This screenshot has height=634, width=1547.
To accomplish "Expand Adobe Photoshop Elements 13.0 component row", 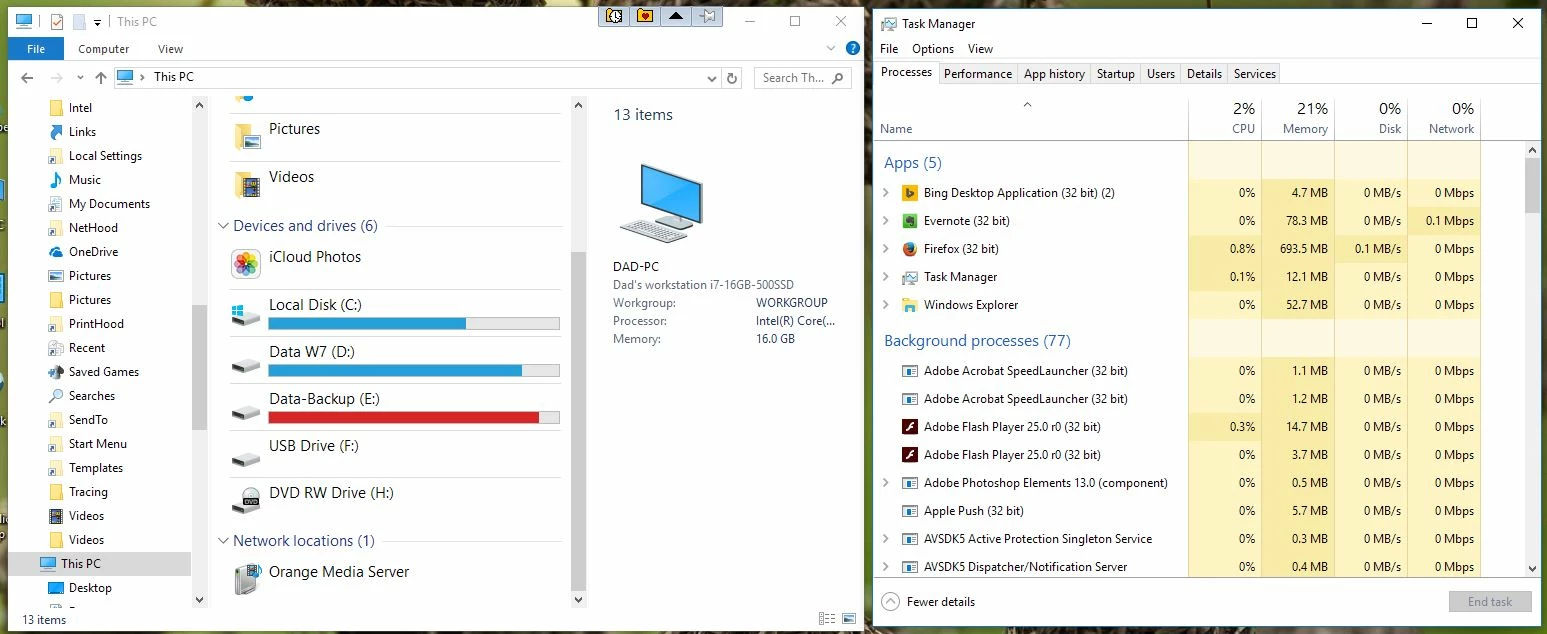I will [x=886, y=483].
